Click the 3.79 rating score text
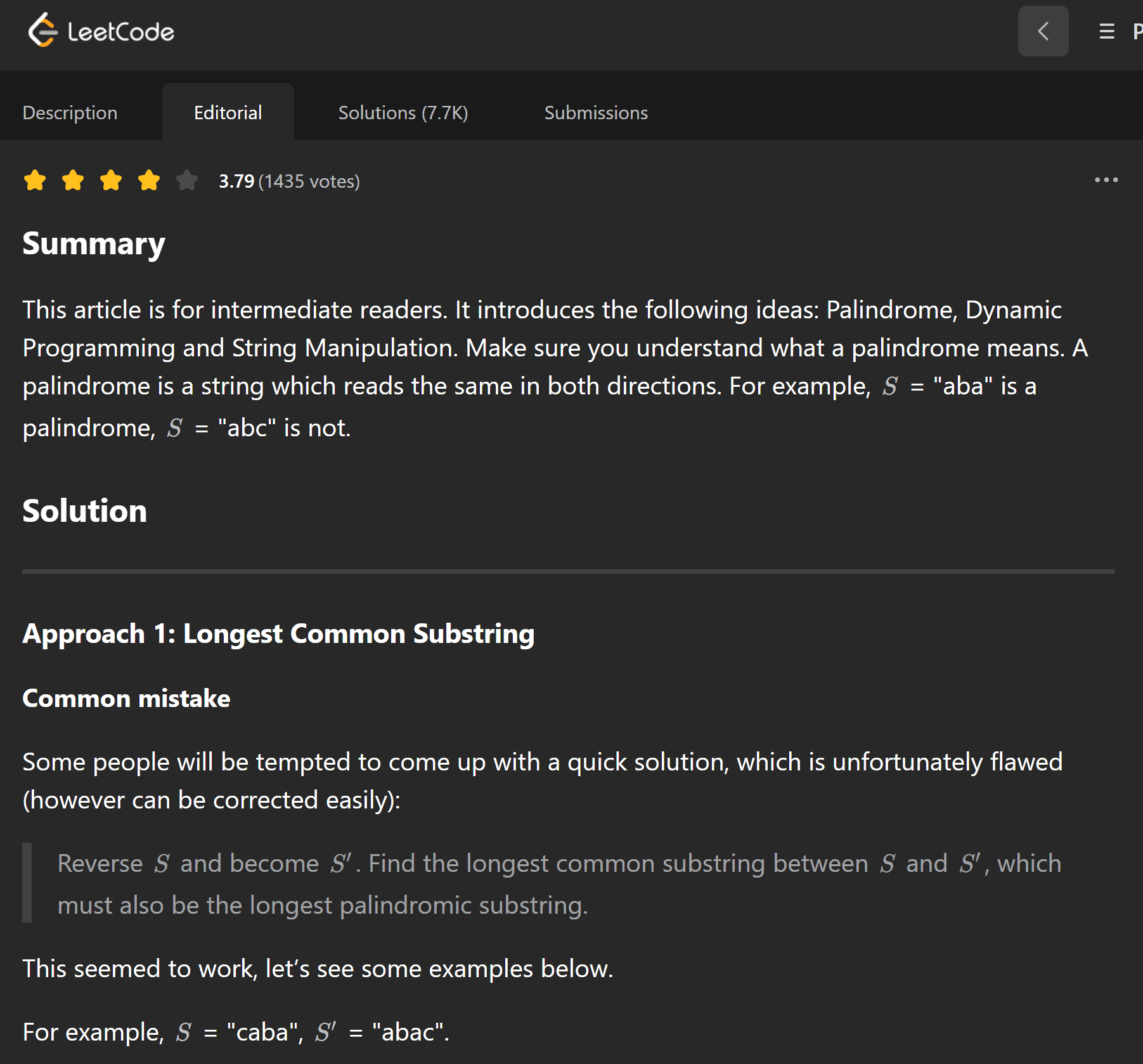The width and height of the screenshot is (1143, 1064). point(236,182)
